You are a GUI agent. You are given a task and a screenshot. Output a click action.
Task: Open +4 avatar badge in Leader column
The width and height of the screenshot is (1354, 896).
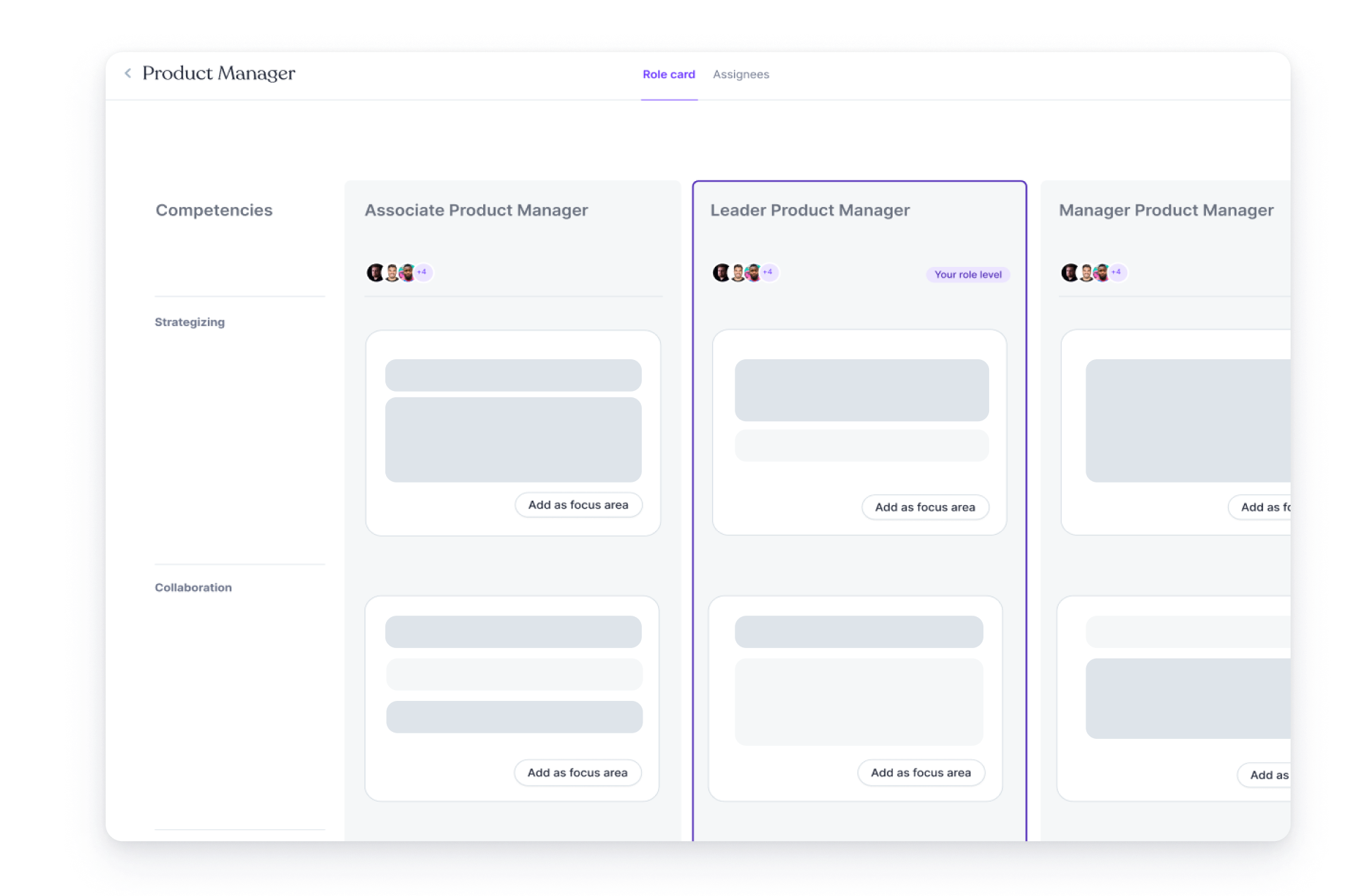coord(769,272)
